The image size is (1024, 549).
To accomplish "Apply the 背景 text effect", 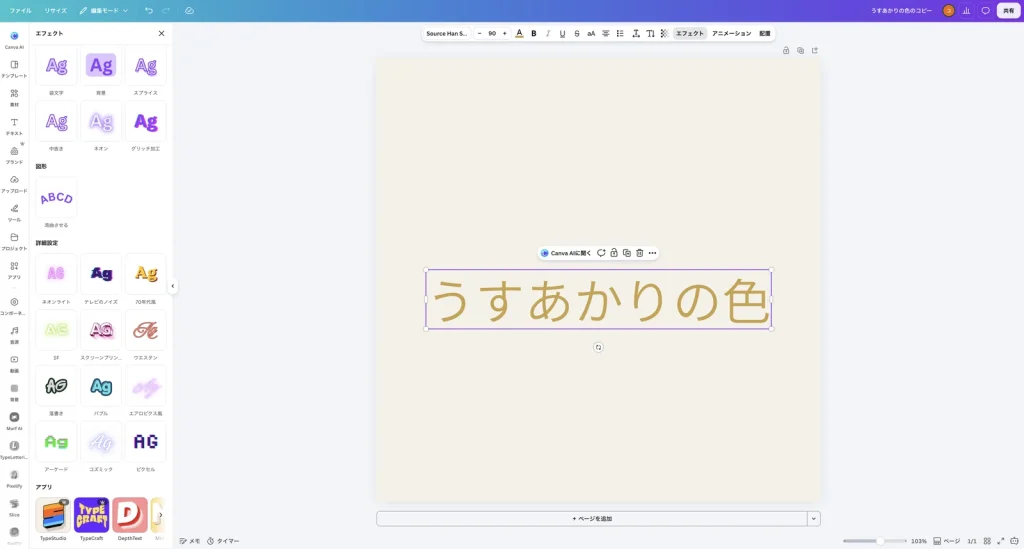I will tap(101, 66).
